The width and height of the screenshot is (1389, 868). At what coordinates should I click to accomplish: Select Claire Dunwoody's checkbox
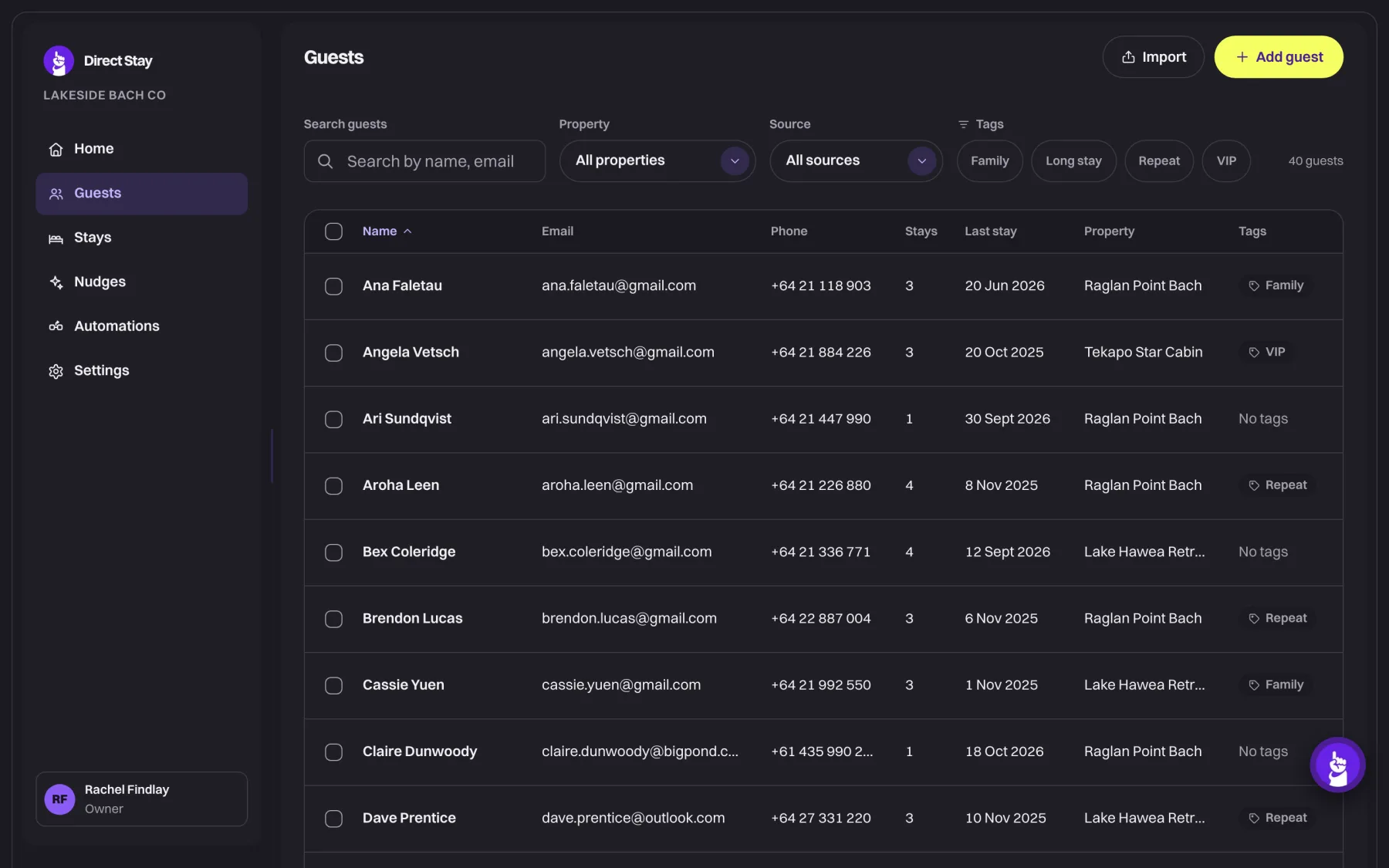[333, 751]
